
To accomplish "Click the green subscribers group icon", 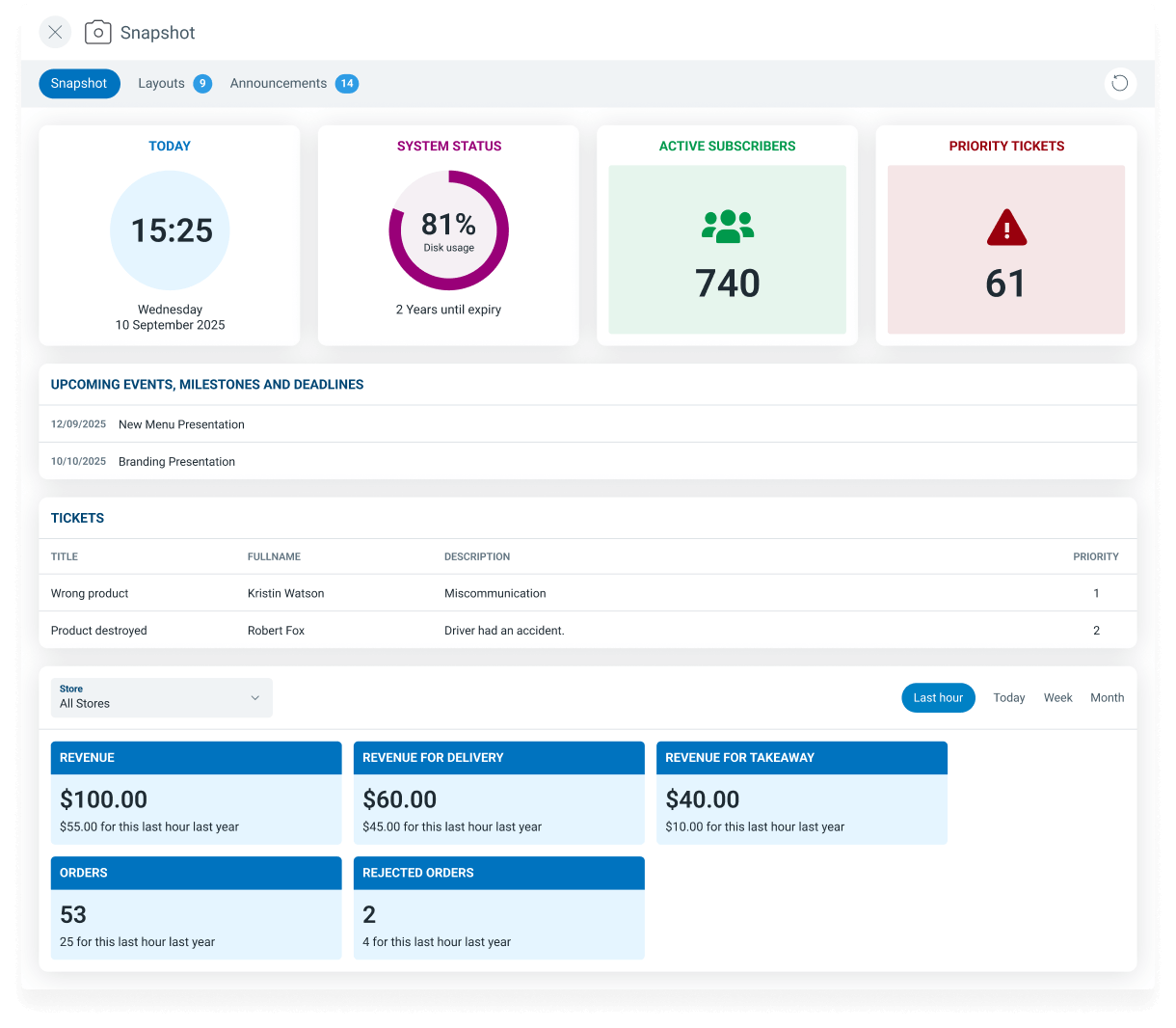I will click(x=728, y=226).
